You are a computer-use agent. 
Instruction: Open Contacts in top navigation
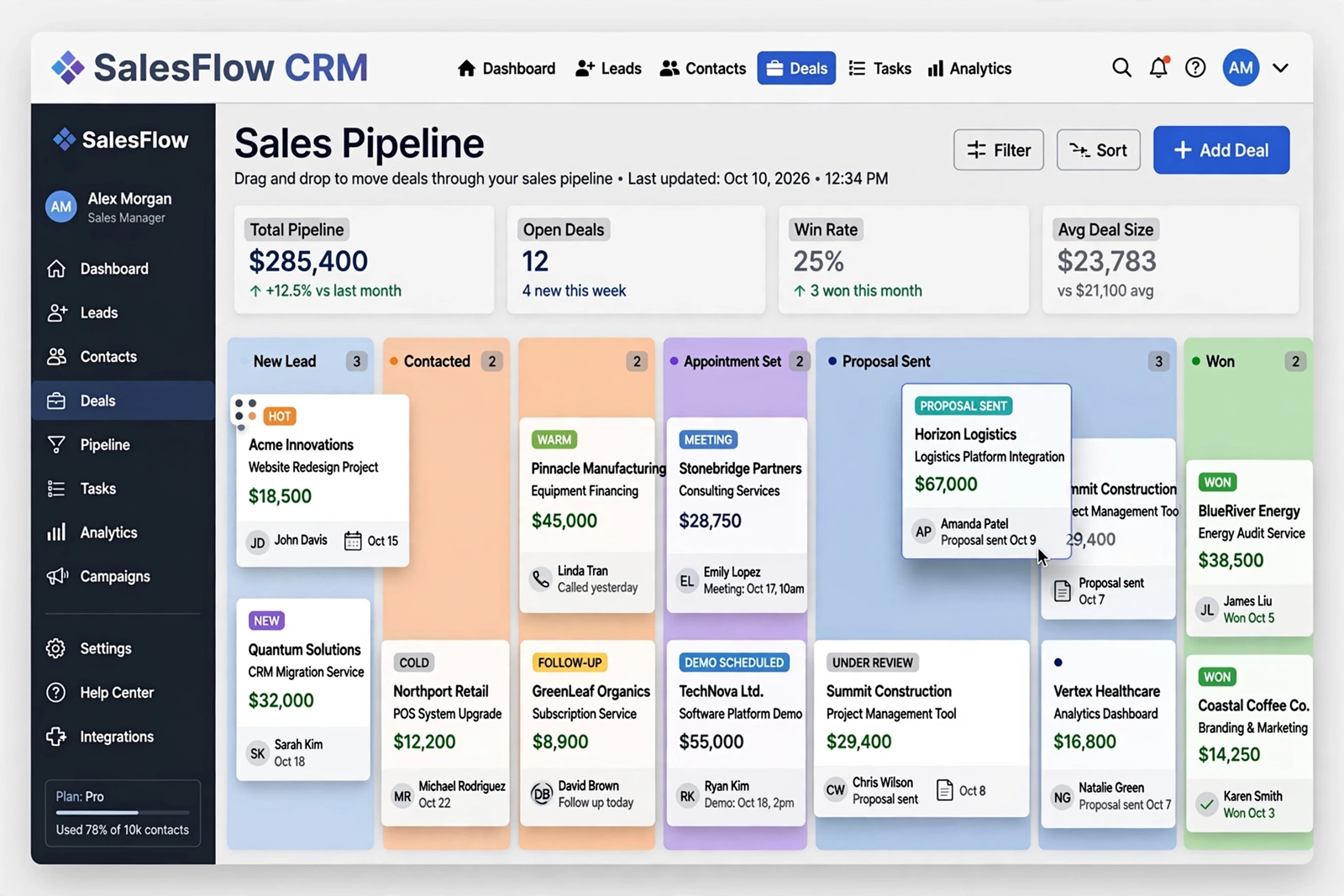(x=703, y=69)
